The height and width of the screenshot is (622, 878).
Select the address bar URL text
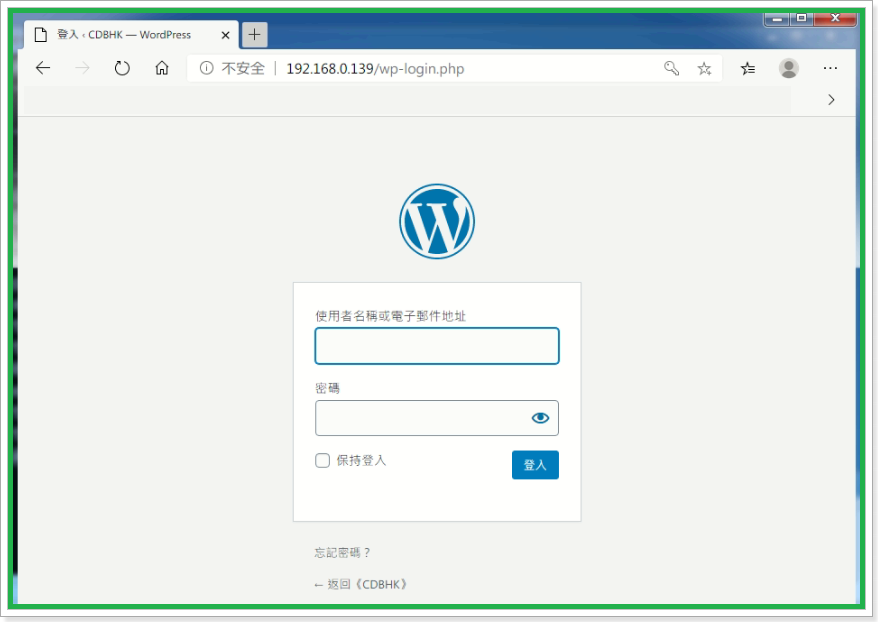tap(375, 69)
